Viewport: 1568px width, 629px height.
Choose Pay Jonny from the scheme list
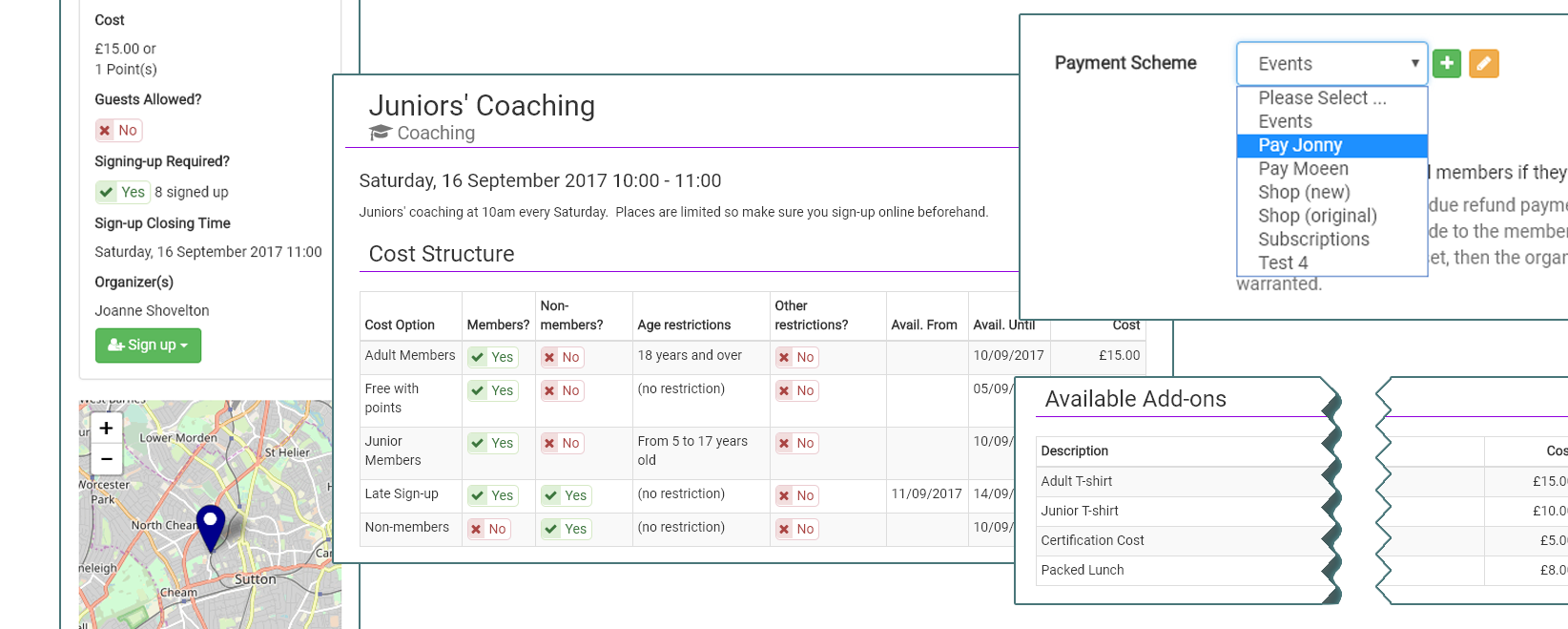[1300, 145]
